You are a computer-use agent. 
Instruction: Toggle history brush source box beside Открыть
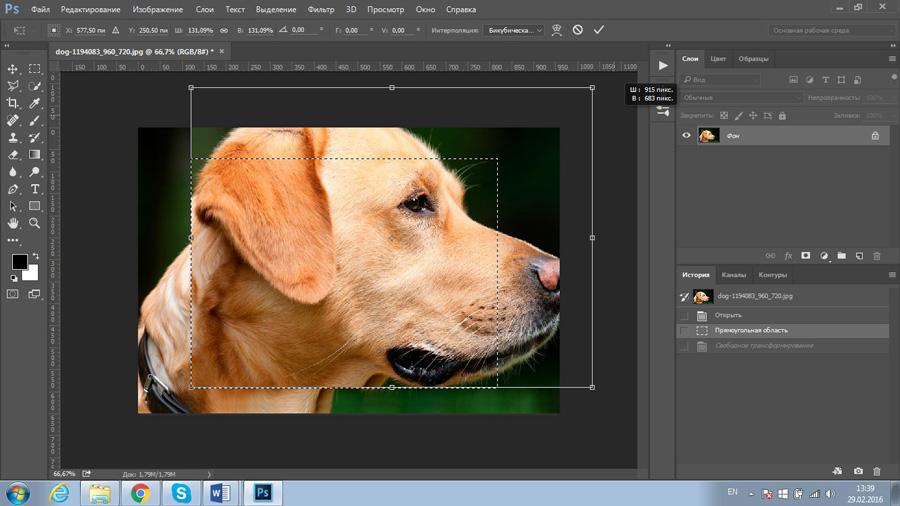pyautogui.click(x=684, y=315)
